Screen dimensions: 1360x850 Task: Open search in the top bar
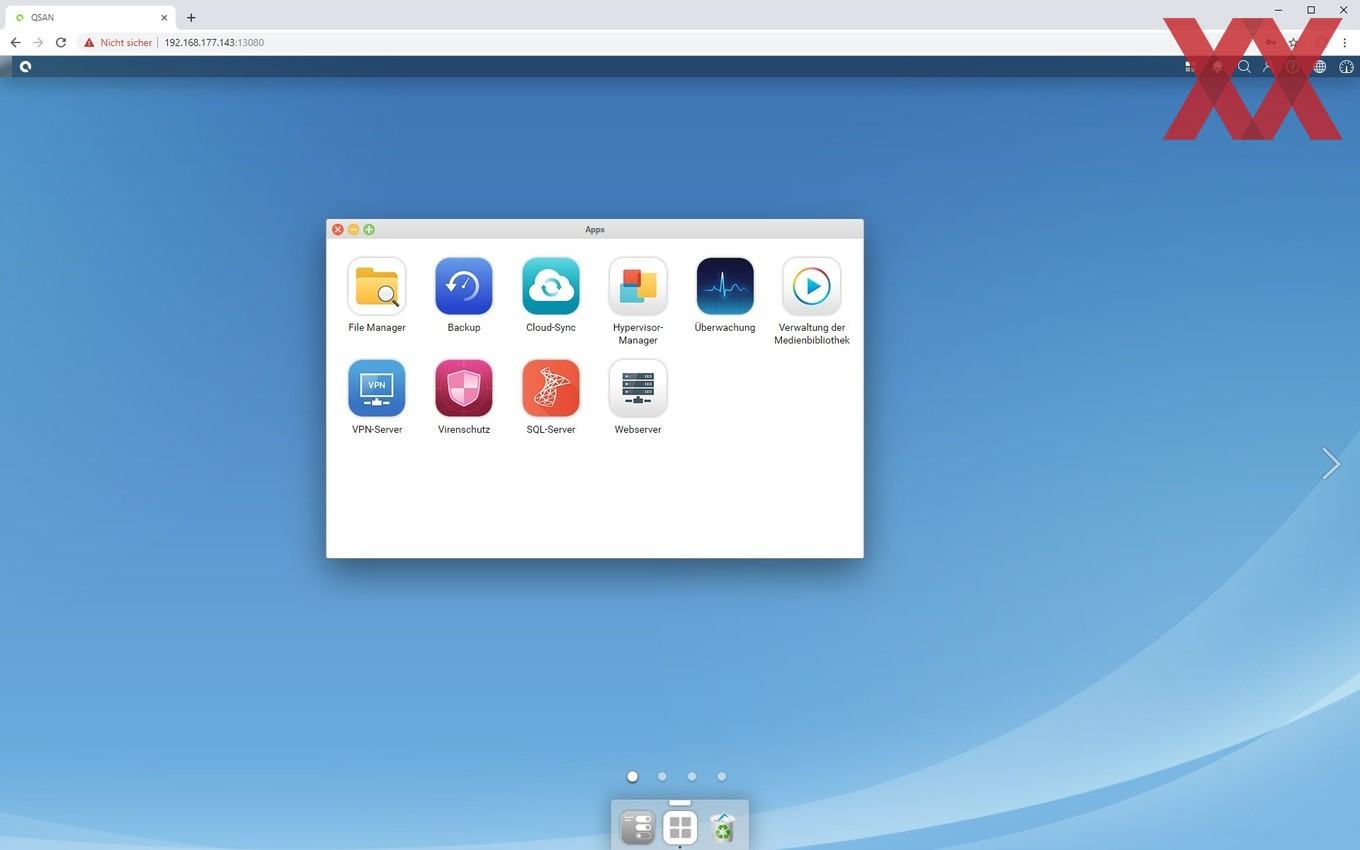pyautogui.click(x=1244, y=67)
